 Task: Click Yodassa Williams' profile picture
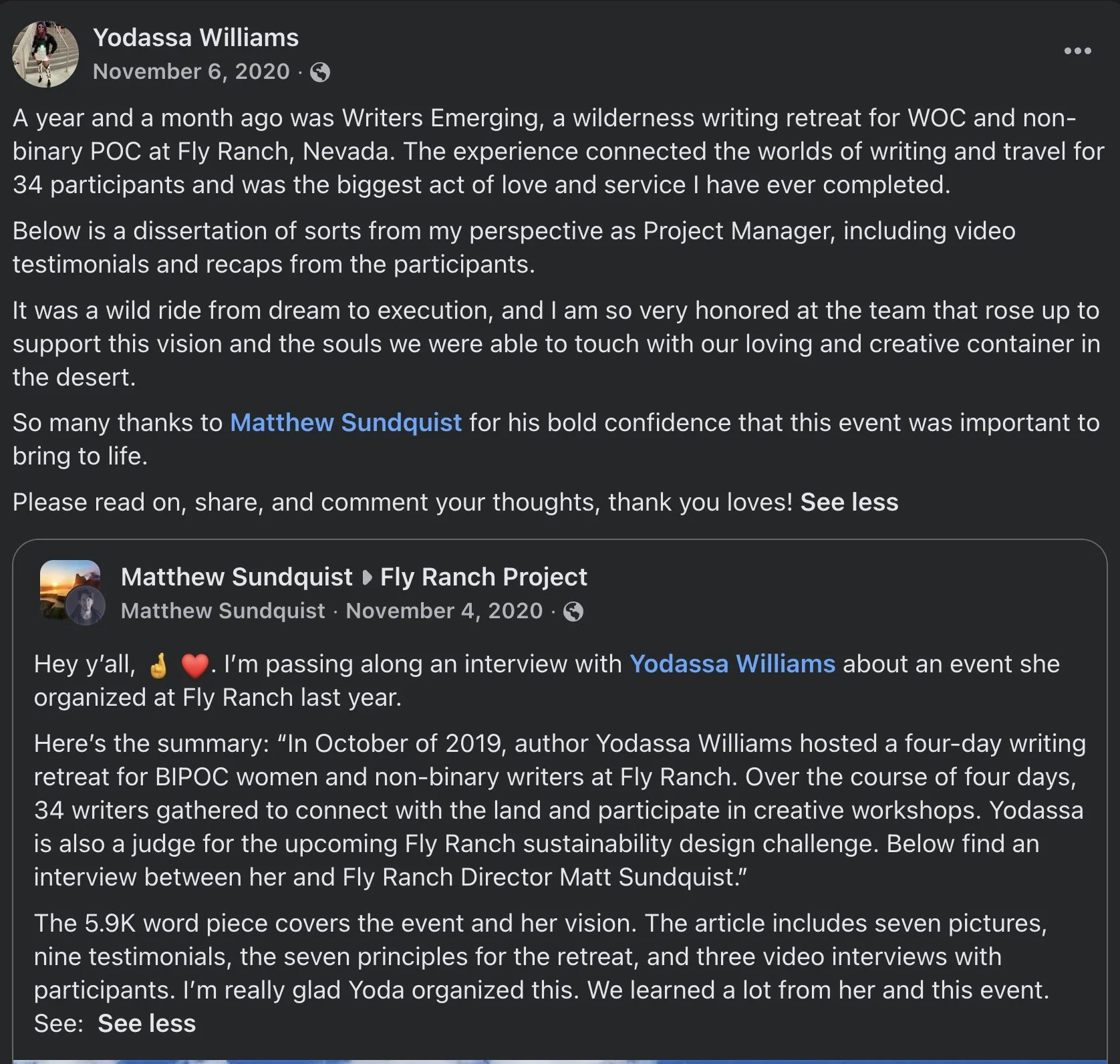45,54
